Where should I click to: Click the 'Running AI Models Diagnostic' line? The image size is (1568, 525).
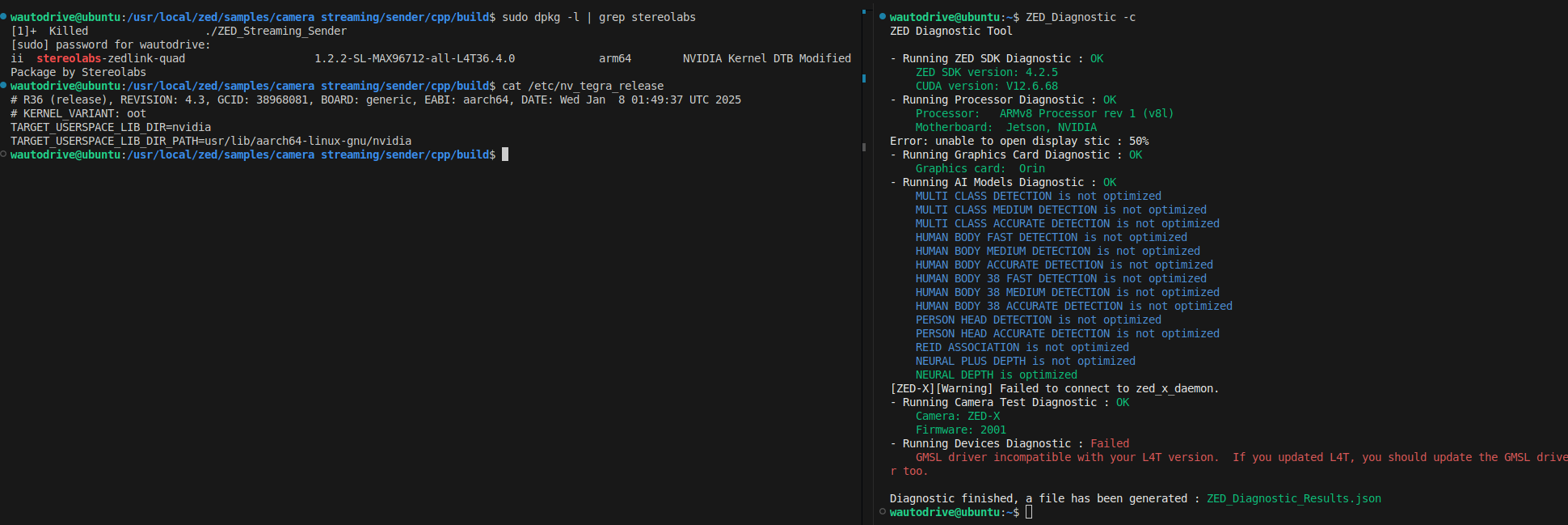coord(1003,182)
